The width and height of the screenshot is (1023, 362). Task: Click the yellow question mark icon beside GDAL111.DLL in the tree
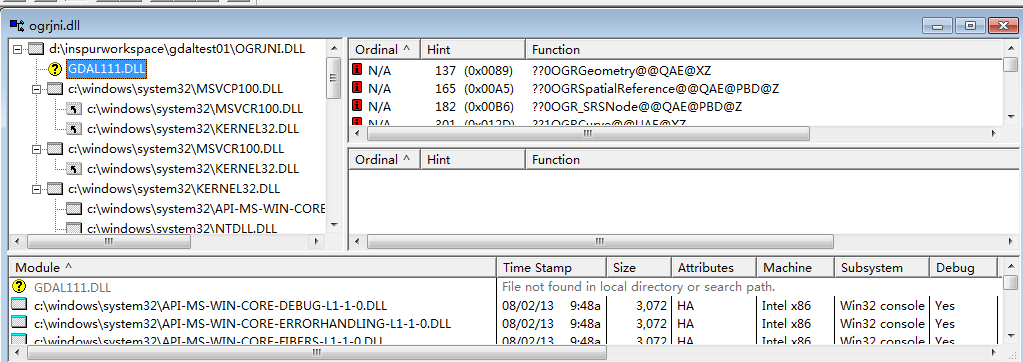pos(55,68)
